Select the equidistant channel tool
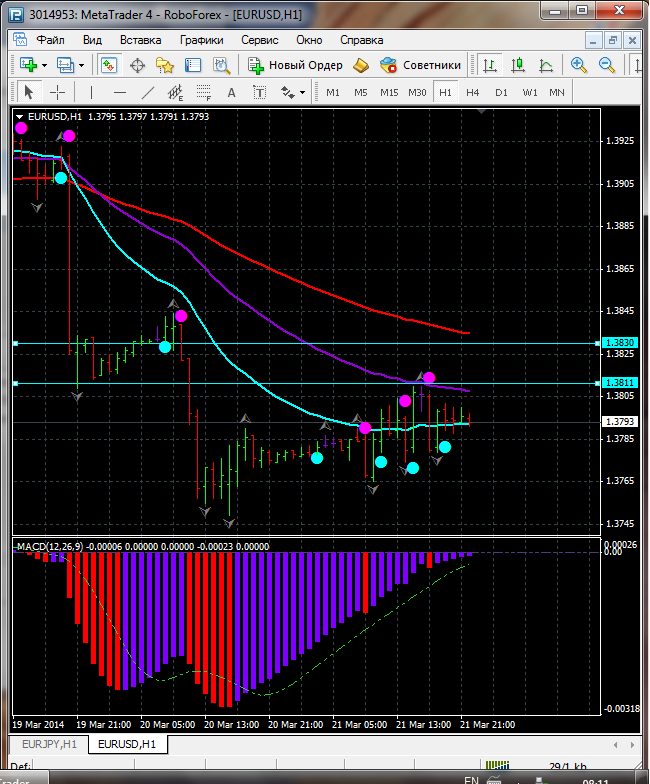650x784 pixels. pyautogui.click(x=176, y=92)
